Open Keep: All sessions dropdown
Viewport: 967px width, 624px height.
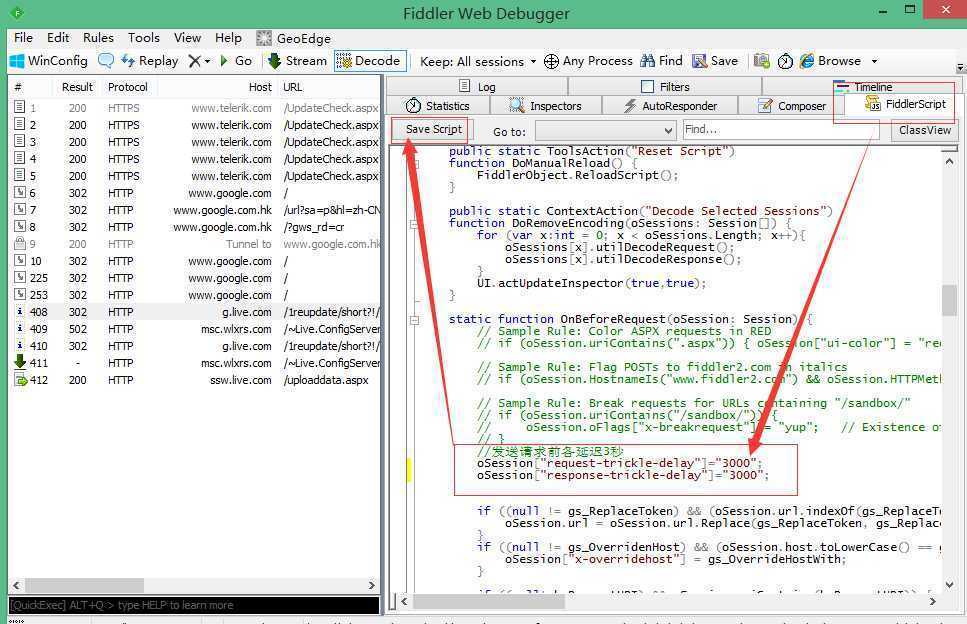pyautogui.click(x=478, y=62)
